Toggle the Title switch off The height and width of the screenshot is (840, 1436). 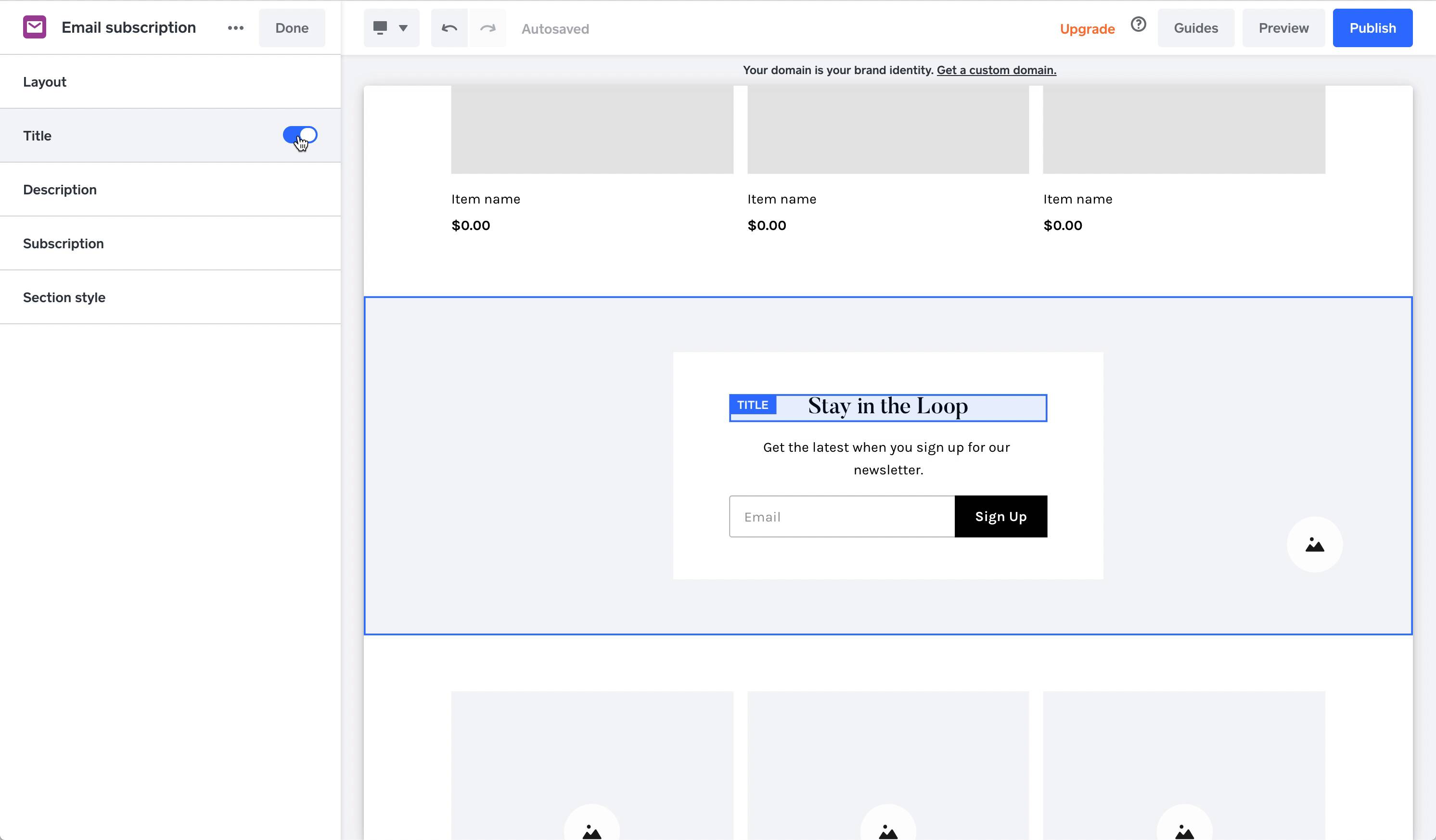(x=300, y=135)
